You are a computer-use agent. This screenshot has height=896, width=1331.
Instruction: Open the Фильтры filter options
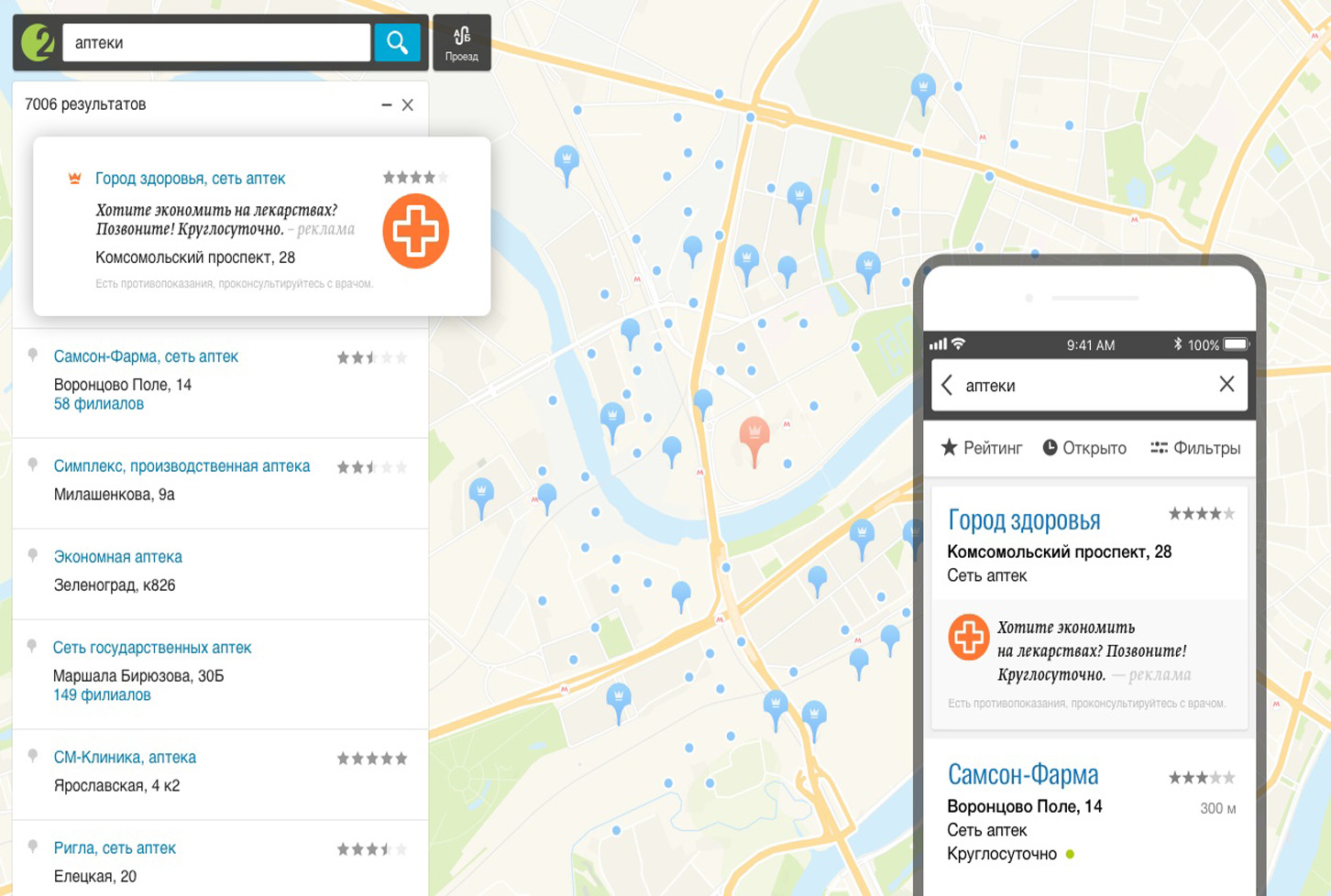coord(1195,448)
